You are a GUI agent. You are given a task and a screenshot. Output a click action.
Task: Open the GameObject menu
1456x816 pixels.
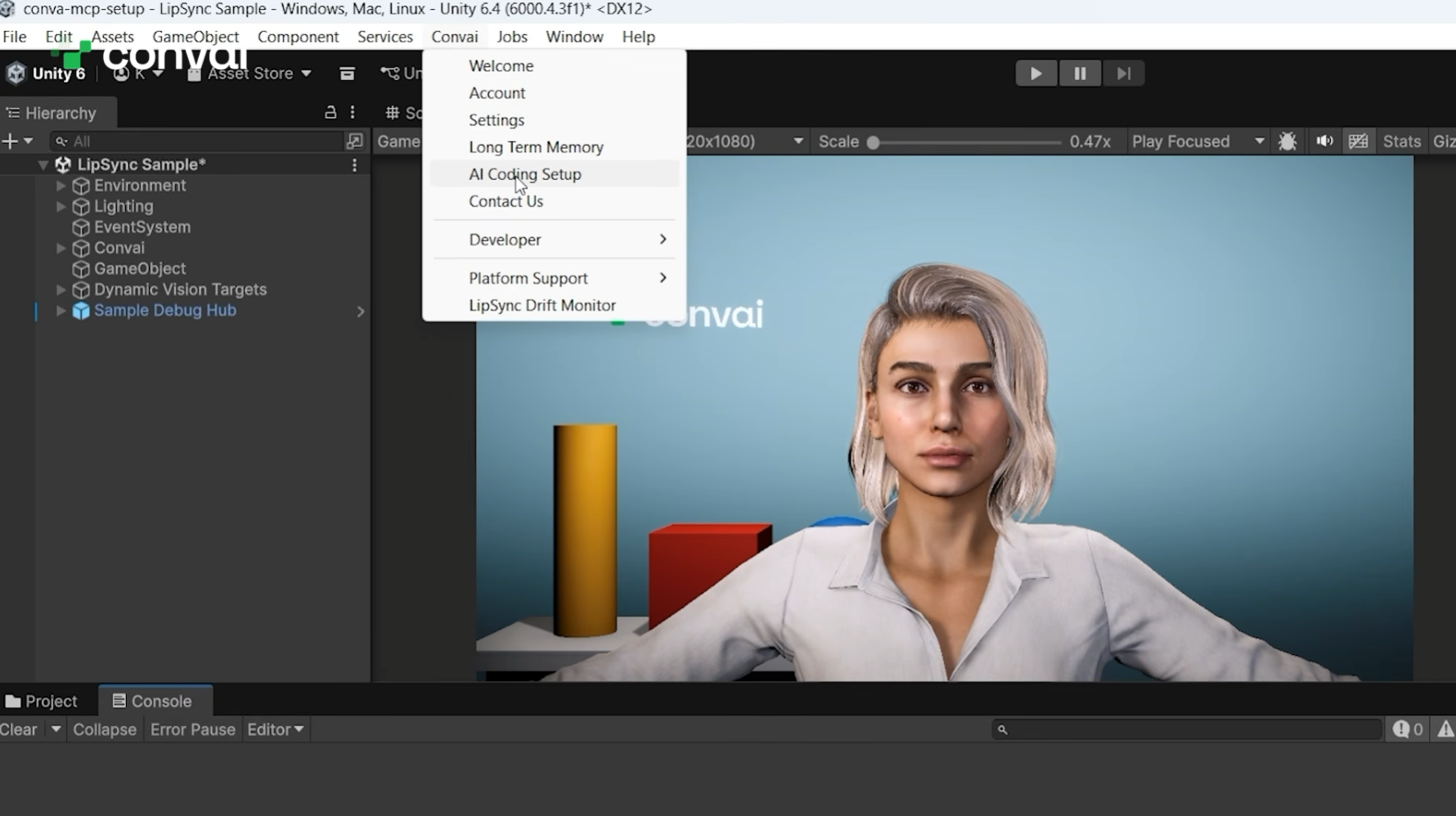tap(195, 37)
